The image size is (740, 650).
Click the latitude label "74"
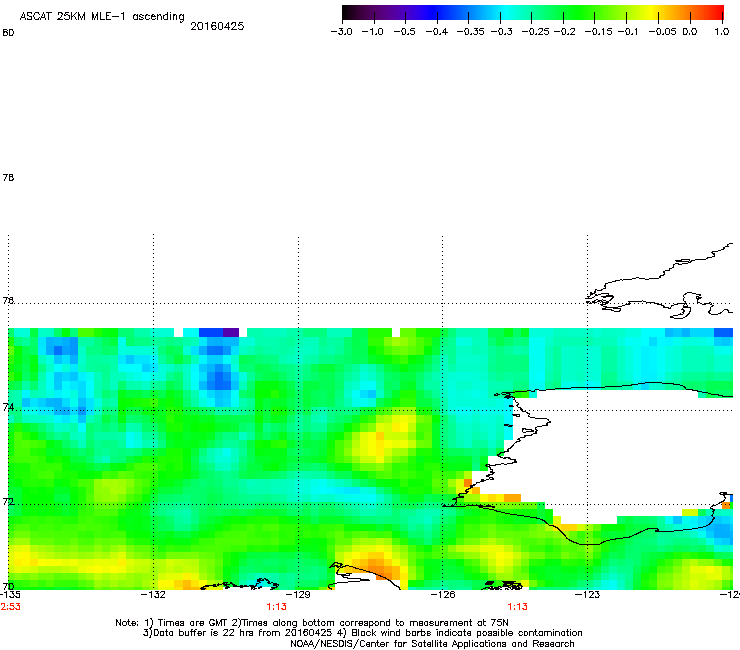pos(8,407)
